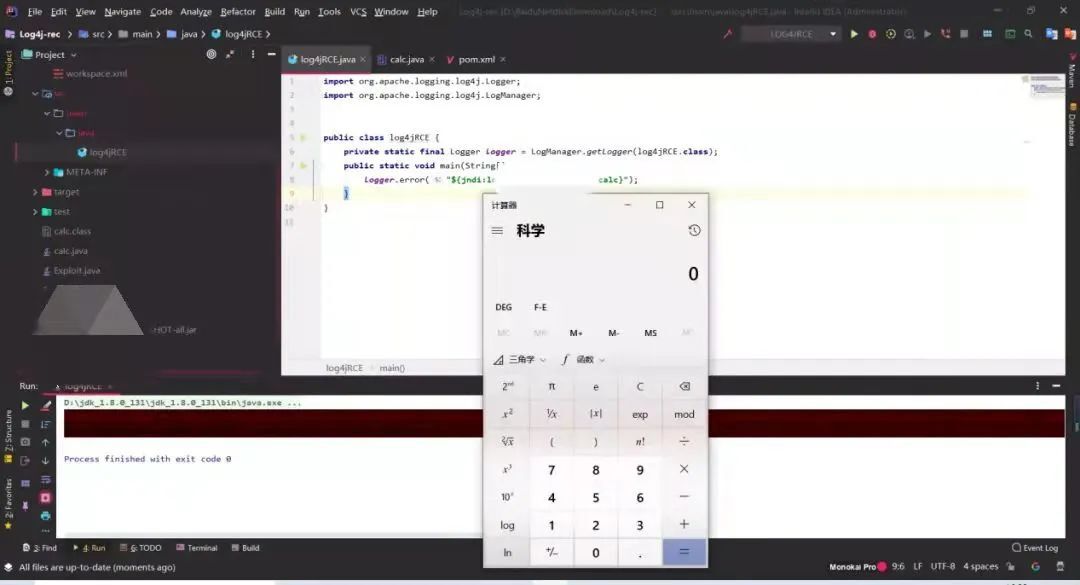Screen dimensions: 1080x585
Task: Toggle DEG angle unit in calculator
Action: point(504,307)
